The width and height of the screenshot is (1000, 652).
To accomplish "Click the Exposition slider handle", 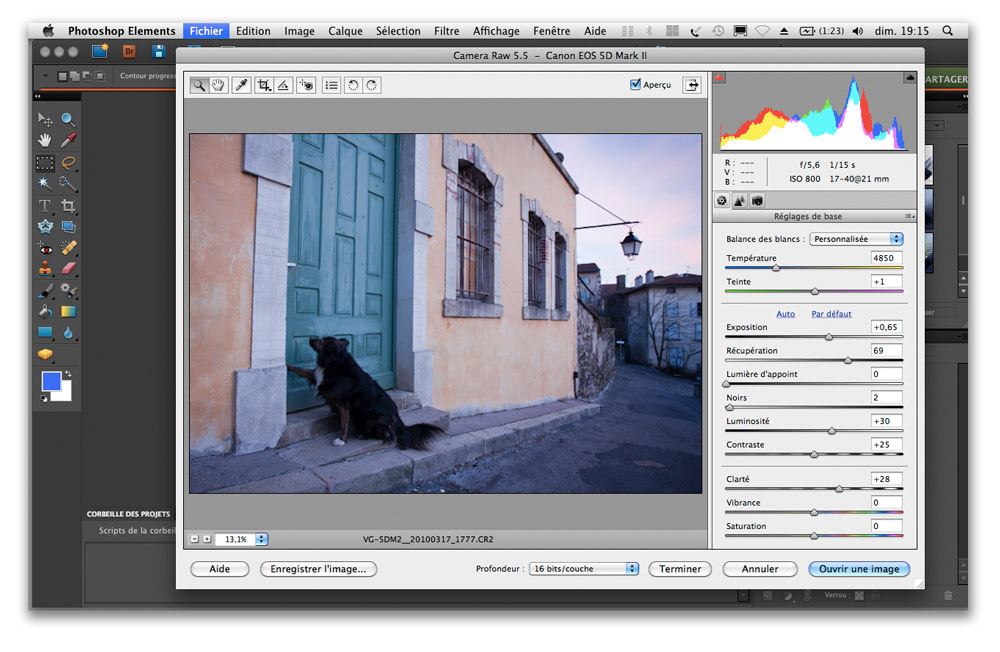I will pos(829,337).
